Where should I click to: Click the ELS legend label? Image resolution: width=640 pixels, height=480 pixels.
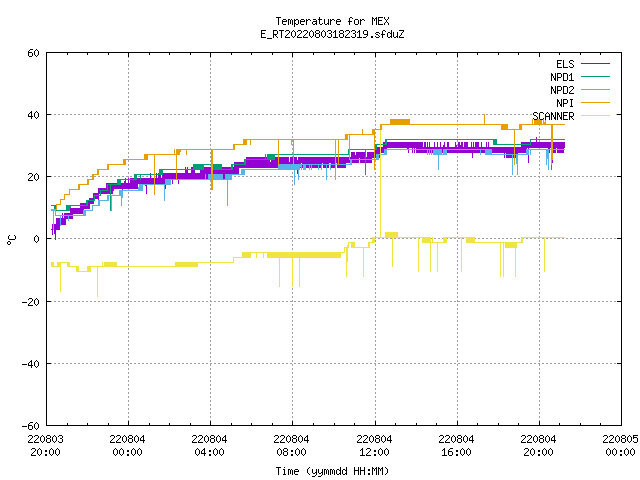coord(565,64)
